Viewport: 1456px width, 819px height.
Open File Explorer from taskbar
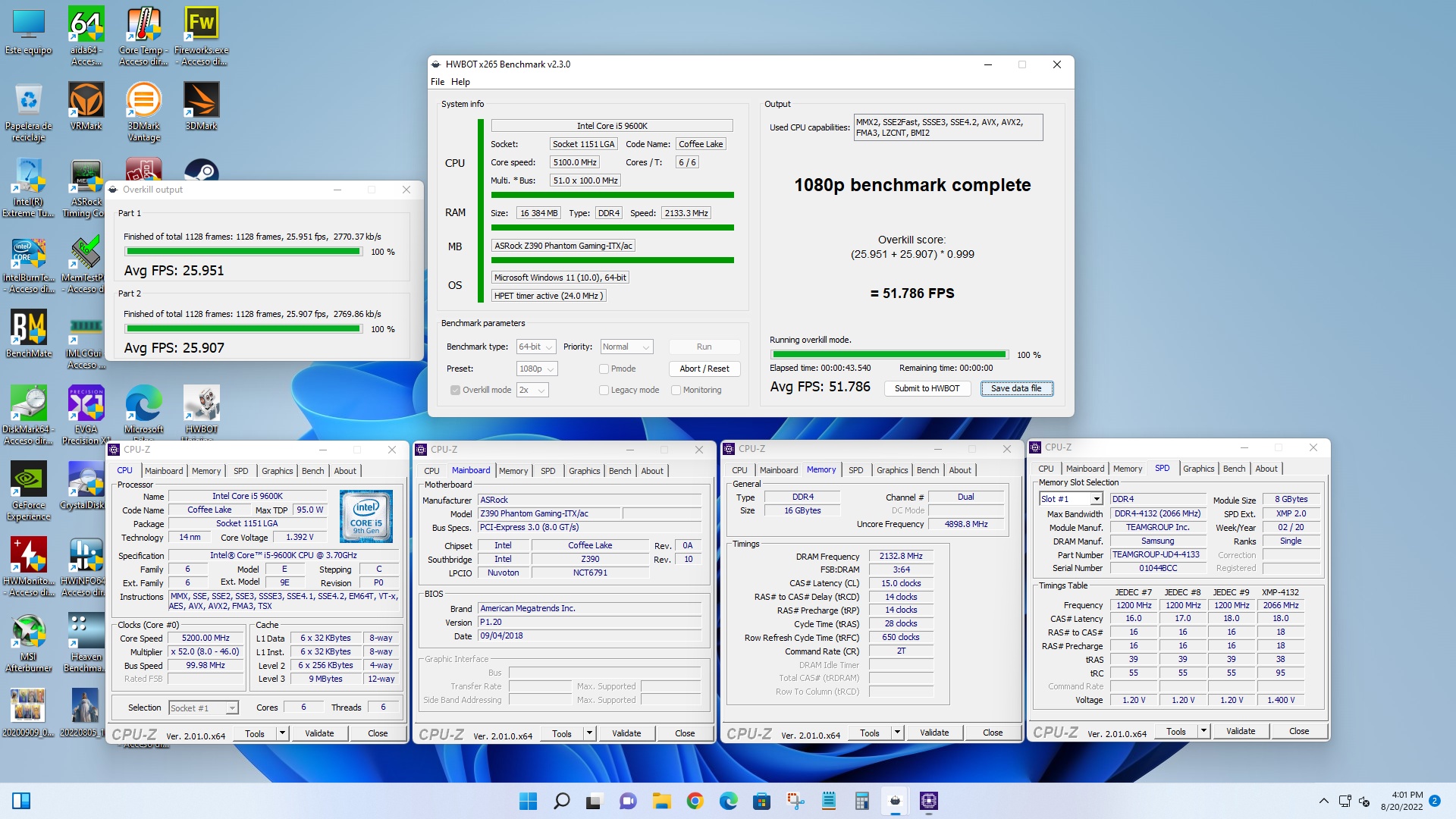point(661,801)
